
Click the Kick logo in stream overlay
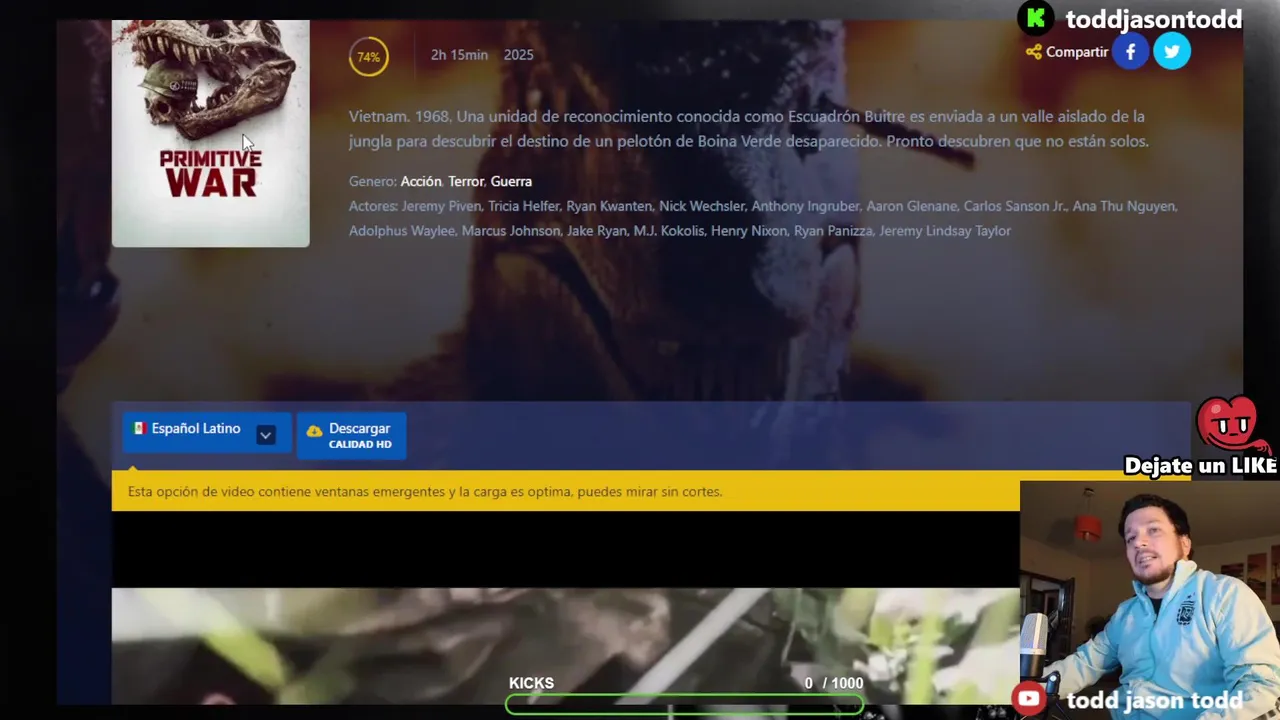pos(1036,18)
